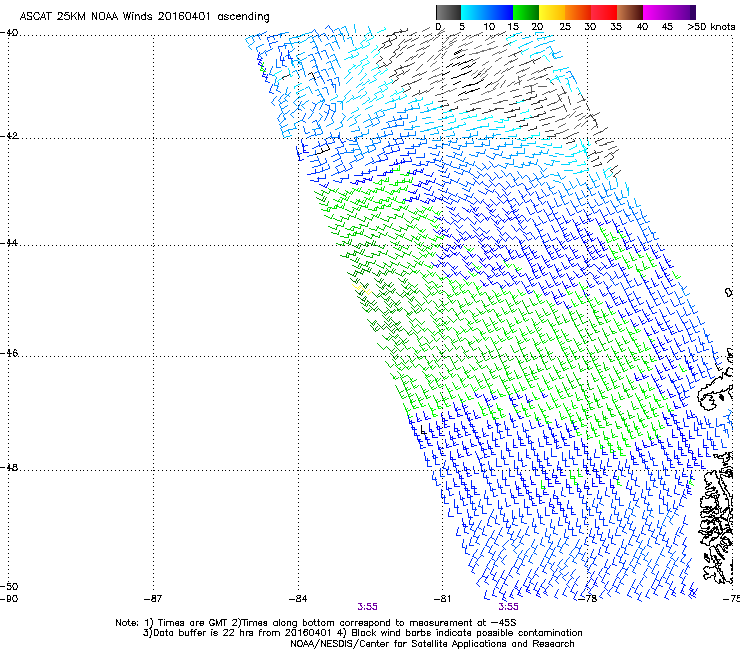Viewport: 740px width, 650px height.
Task: Click the large coastline island outline near -47
Action: 715,395
